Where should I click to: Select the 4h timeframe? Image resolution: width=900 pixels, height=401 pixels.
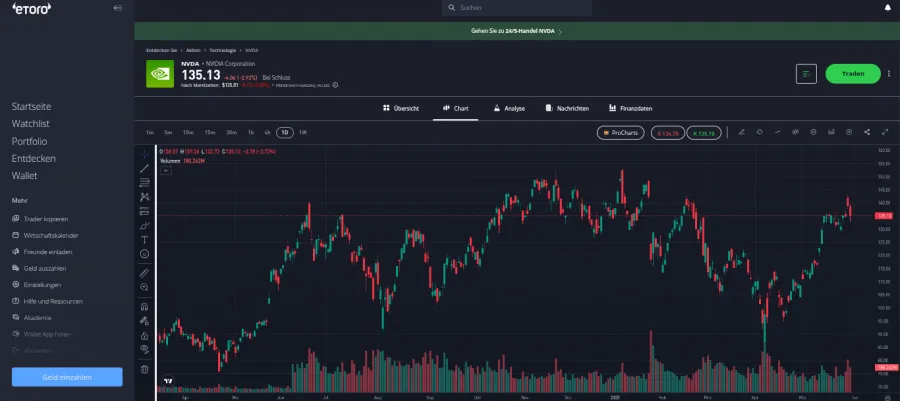click(267, 133)
